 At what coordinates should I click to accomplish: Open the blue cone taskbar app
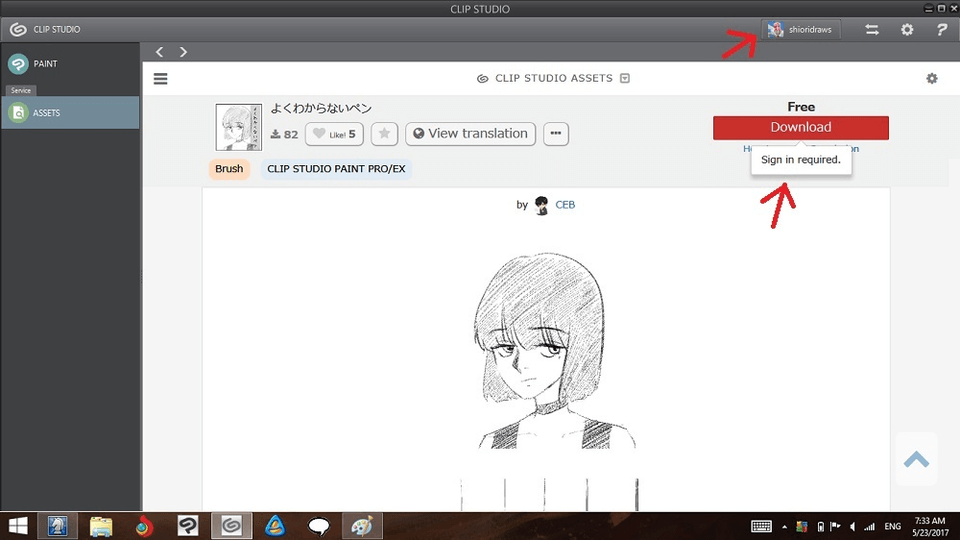point(275,526)
